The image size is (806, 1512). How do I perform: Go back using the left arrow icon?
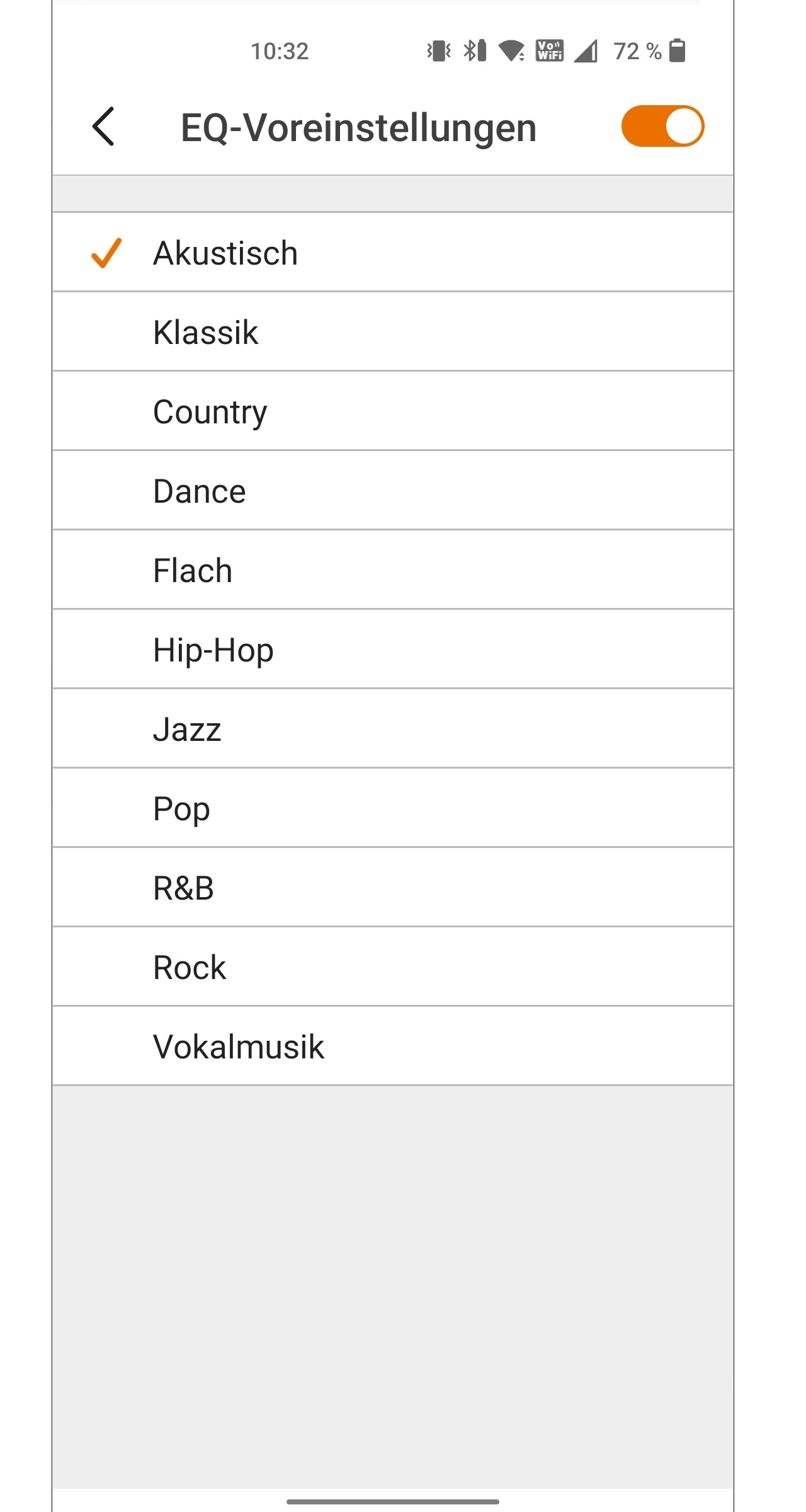103,126
